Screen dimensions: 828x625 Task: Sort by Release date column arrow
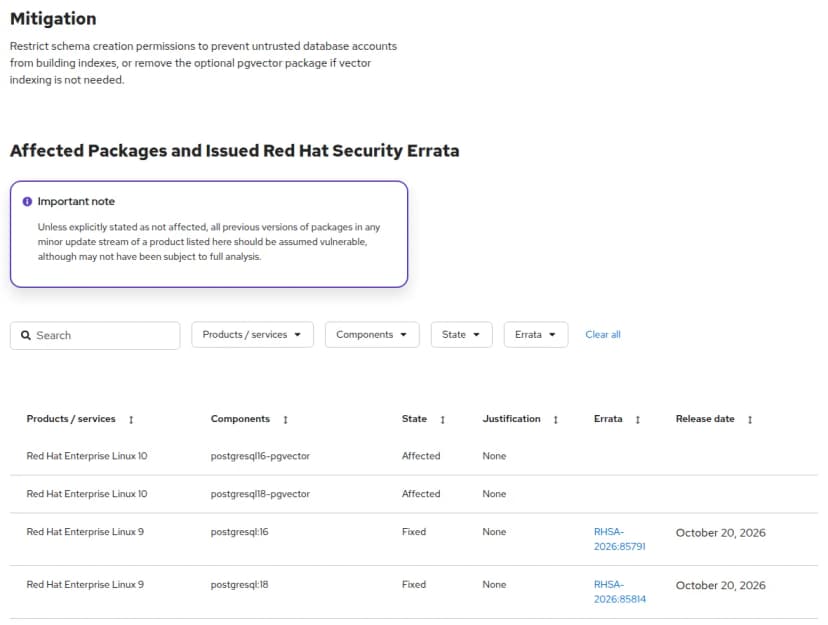(x=750, y=420)
